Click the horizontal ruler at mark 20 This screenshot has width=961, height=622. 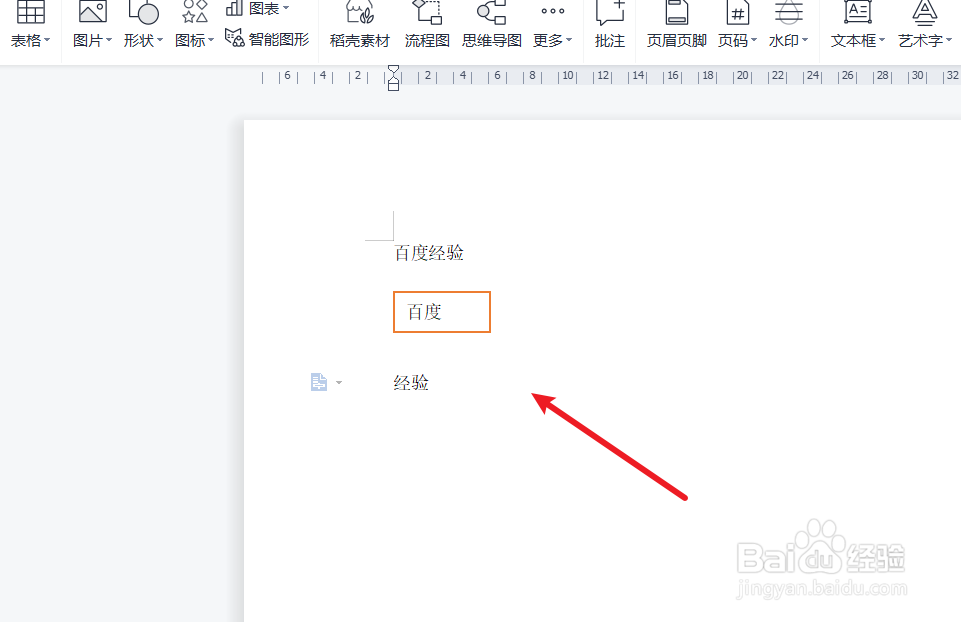(742, 75)
